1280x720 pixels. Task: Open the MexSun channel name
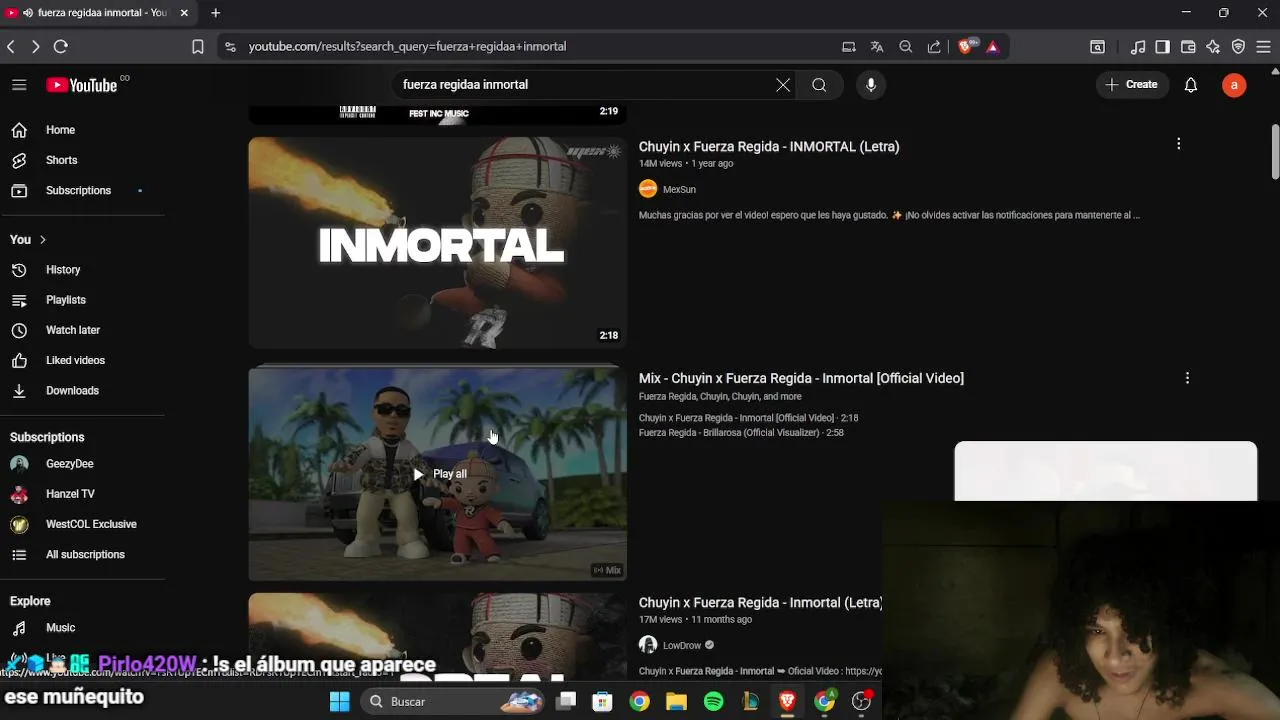coord(679,189)
